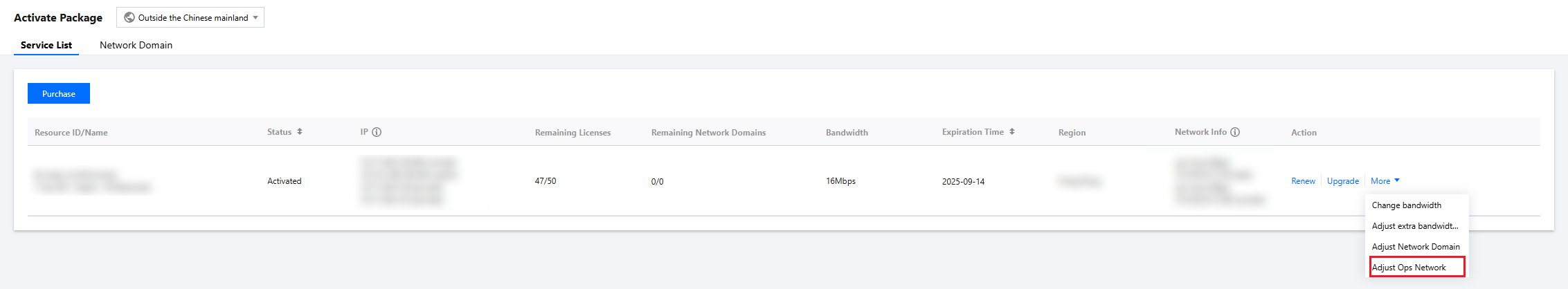1568x289 pixels.
Task: Click the Upgrade link
Action: 1343,181
